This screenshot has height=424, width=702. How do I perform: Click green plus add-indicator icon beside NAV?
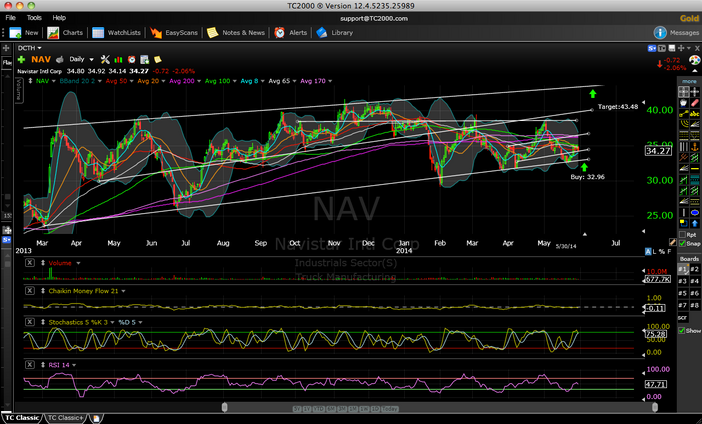[x=21, y=60]
